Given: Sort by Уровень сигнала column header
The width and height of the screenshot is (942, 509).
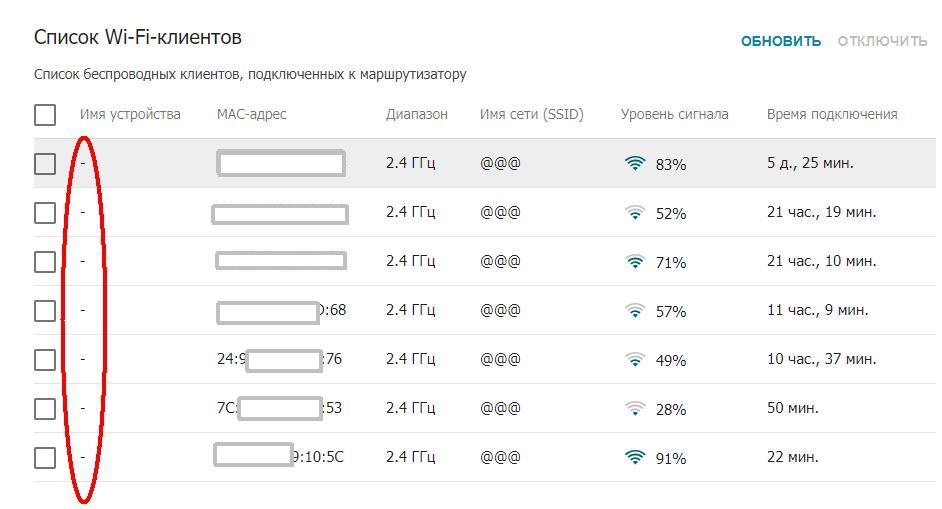Looking at the screenshot, I should coord(674,114).
